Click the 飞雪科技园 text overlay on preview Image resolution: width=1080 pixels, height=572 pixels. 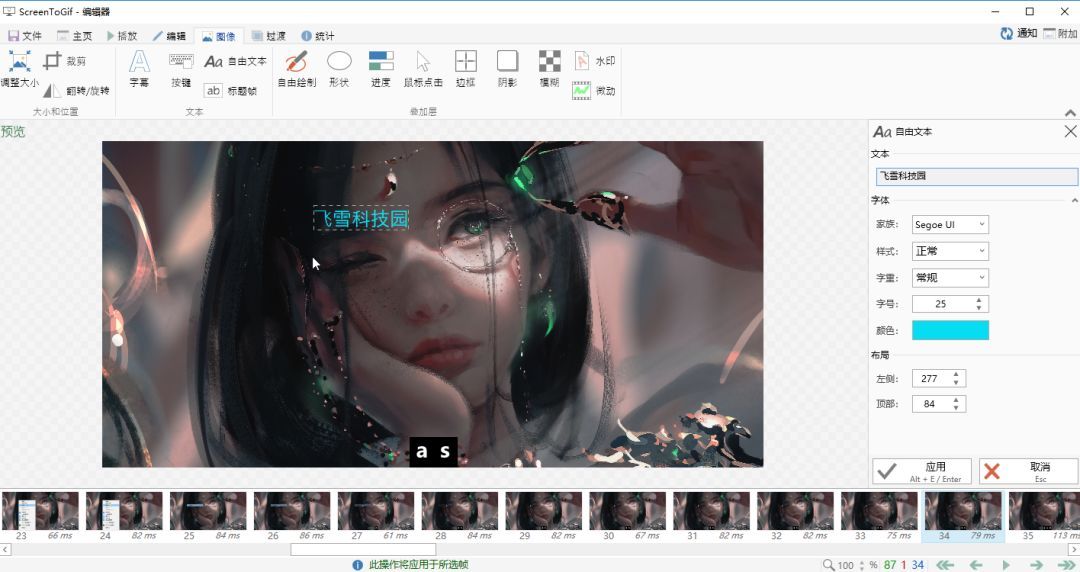(x=361, y=218)
